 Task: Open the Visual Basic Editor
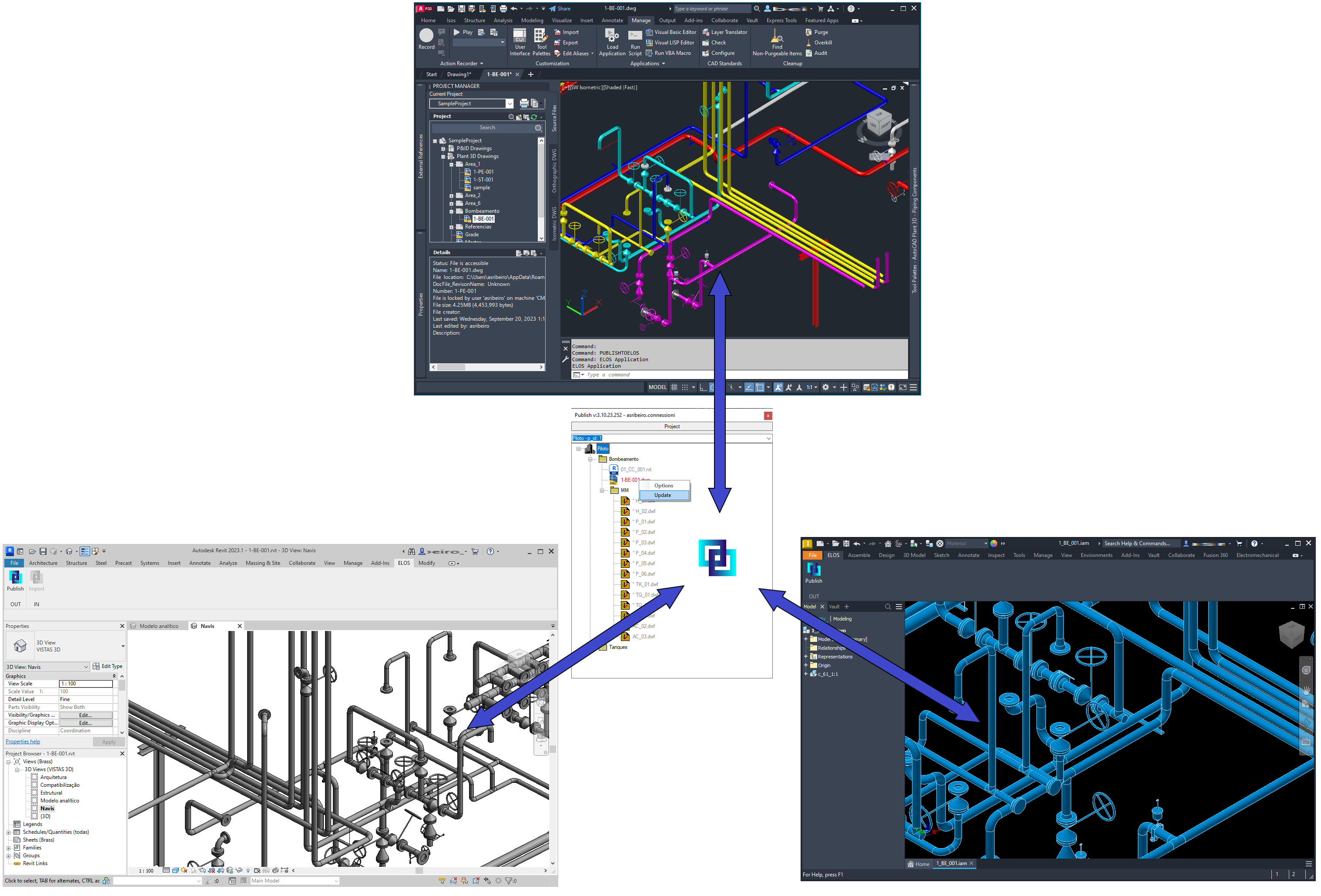click(671, 32)
